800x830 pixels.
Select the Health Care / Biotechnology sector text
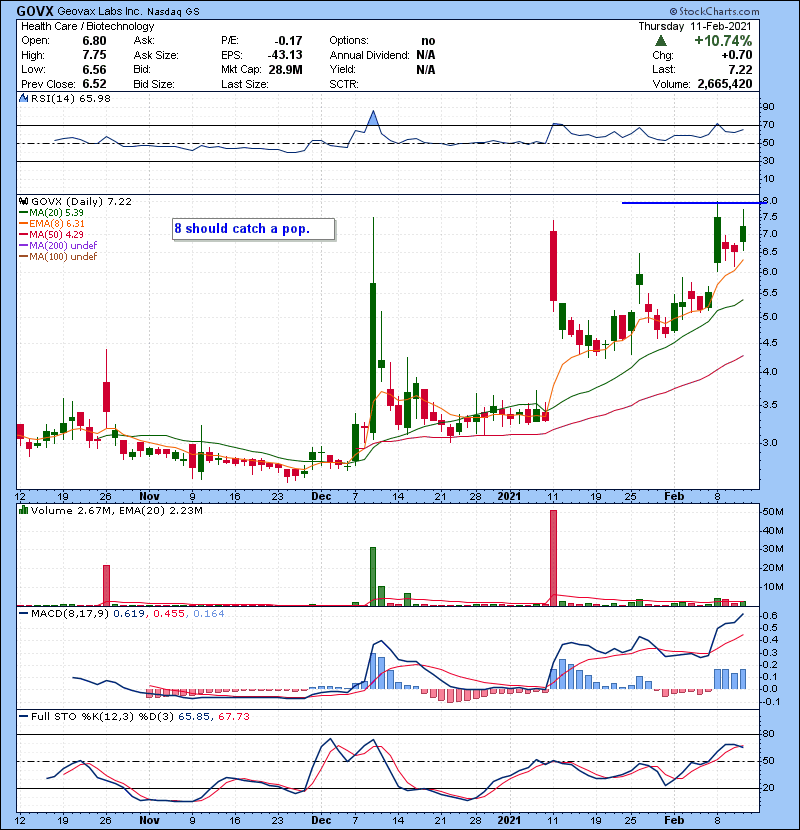(88, 26)
